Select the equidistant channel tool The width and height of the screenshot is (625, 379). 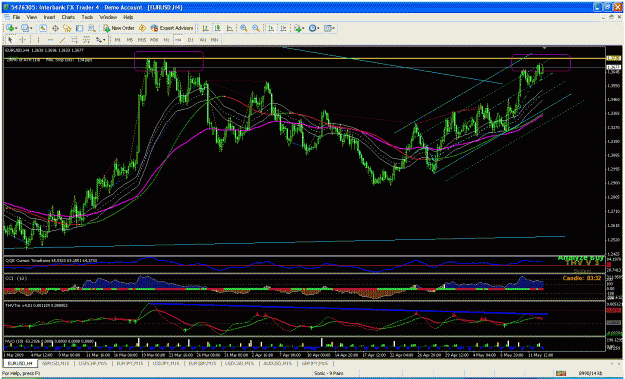(75, 40)
